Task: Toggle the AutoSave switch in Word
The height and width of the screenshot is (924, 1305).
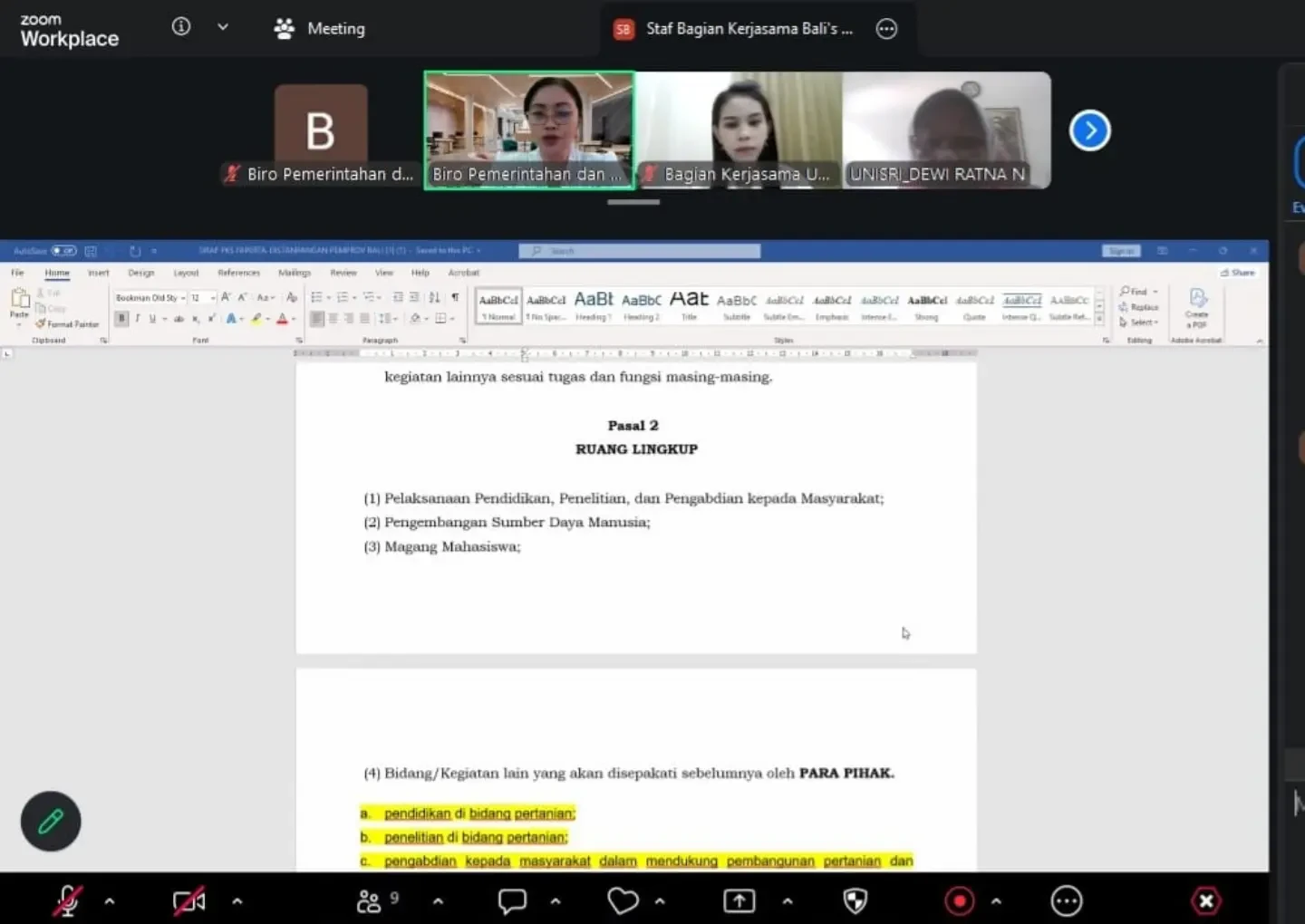Action: 63,250
